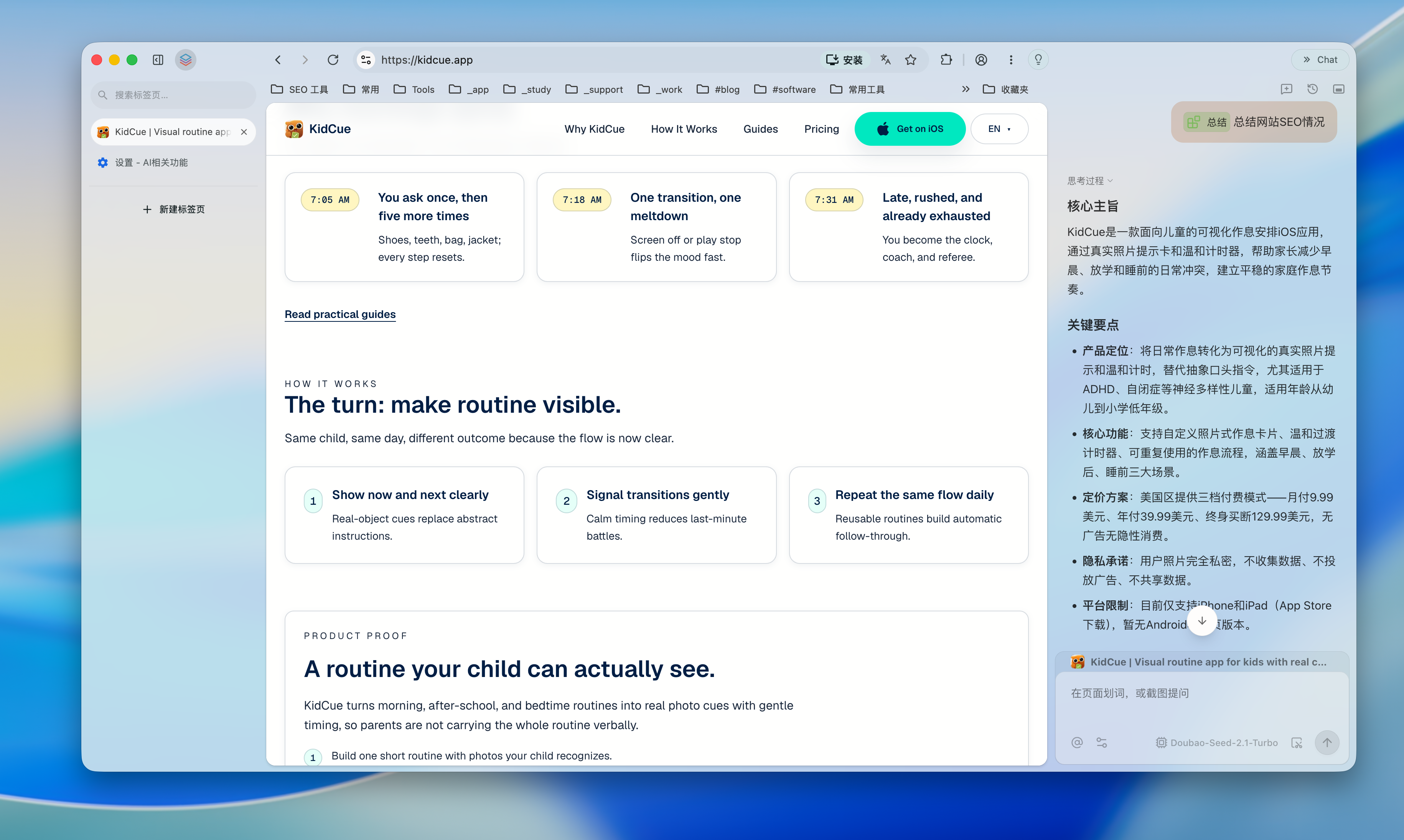This screenshot has width=1404, height=840.
Task: Follow the Read practical guides link
Action: pos(340,314)
